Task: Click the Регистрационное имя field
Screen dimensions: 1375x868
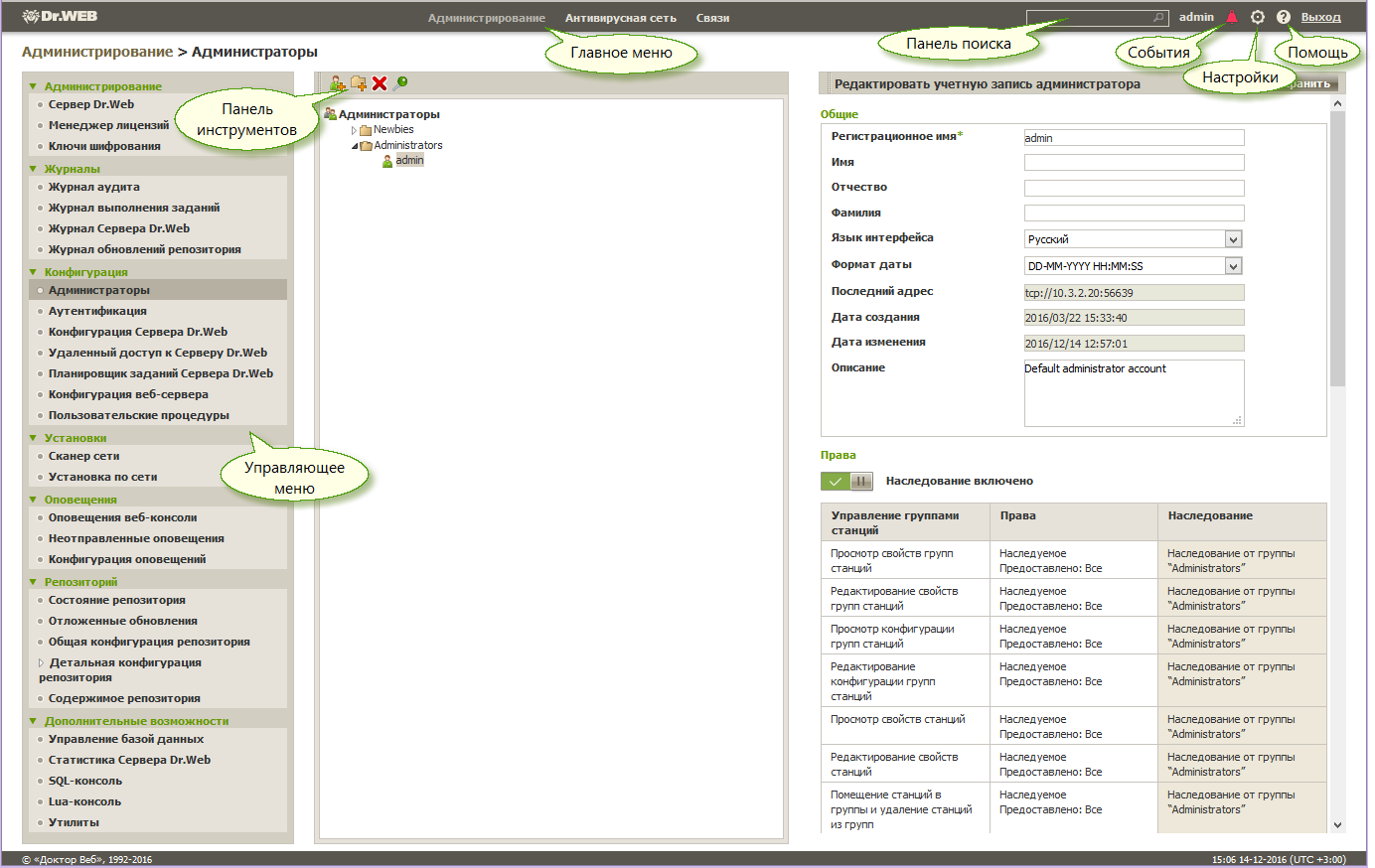Action: pos(1134,138)
